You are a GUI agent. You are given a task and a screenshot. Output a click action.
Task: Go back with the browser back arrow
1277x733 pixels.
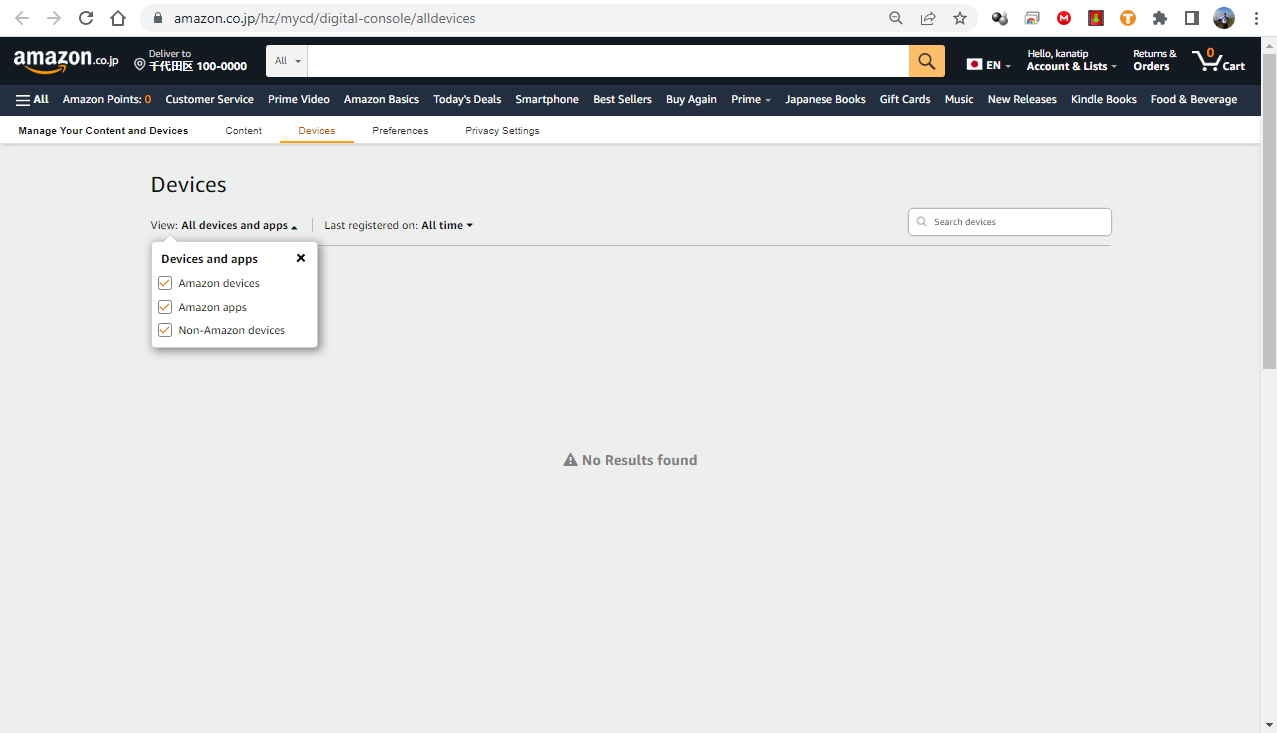pos(22,18)
